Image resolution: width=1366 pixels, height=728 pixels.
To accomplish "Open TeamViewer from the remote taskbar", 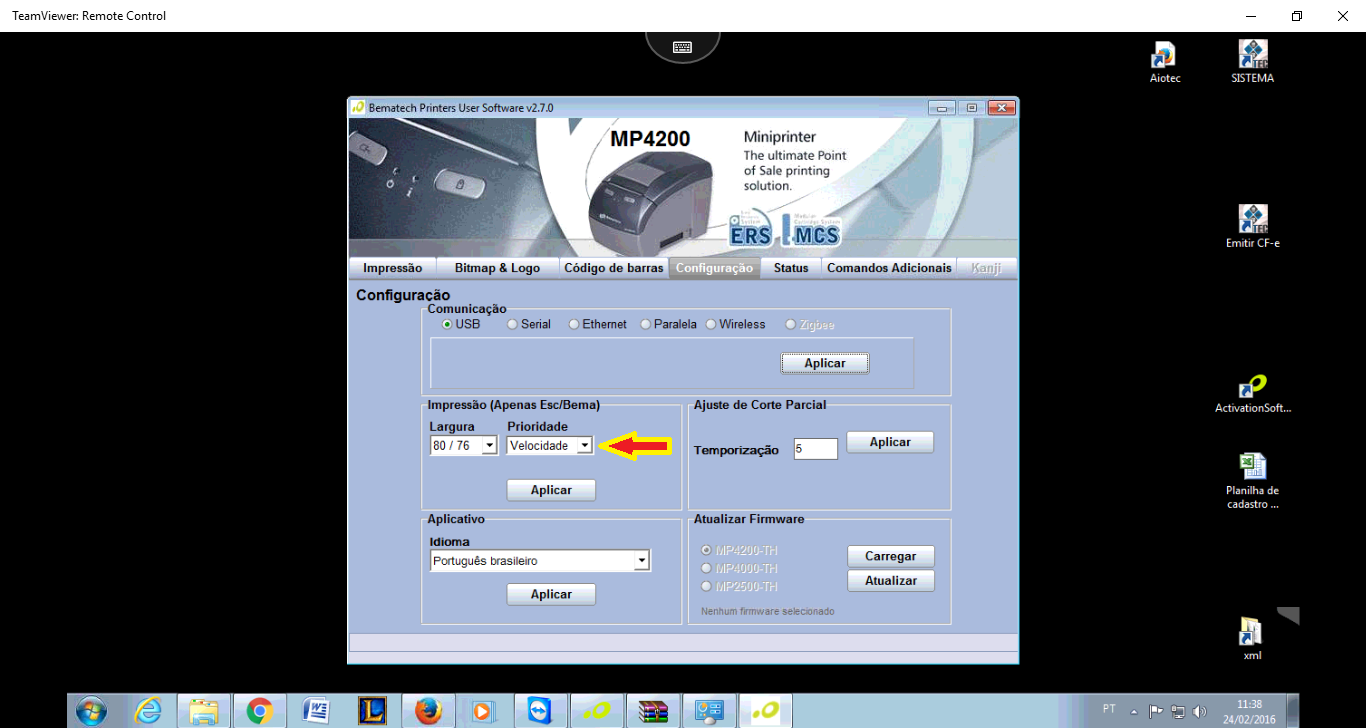I will pyautogui.click(x=540, y=711).
